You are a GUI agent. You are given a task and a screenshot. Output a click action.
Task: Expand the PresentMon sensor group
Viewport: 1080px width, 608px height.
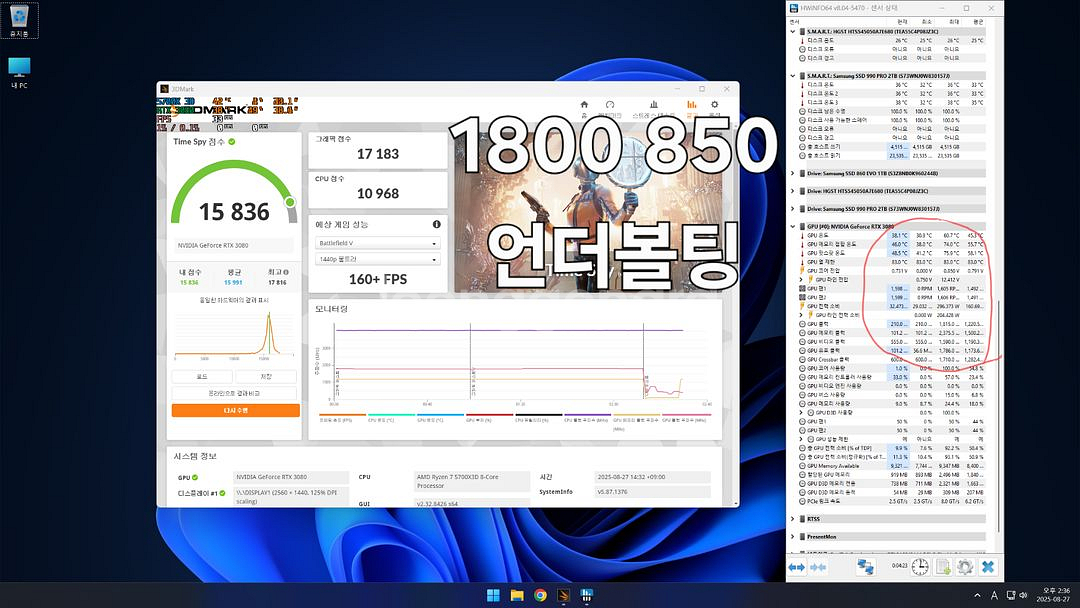793,536
